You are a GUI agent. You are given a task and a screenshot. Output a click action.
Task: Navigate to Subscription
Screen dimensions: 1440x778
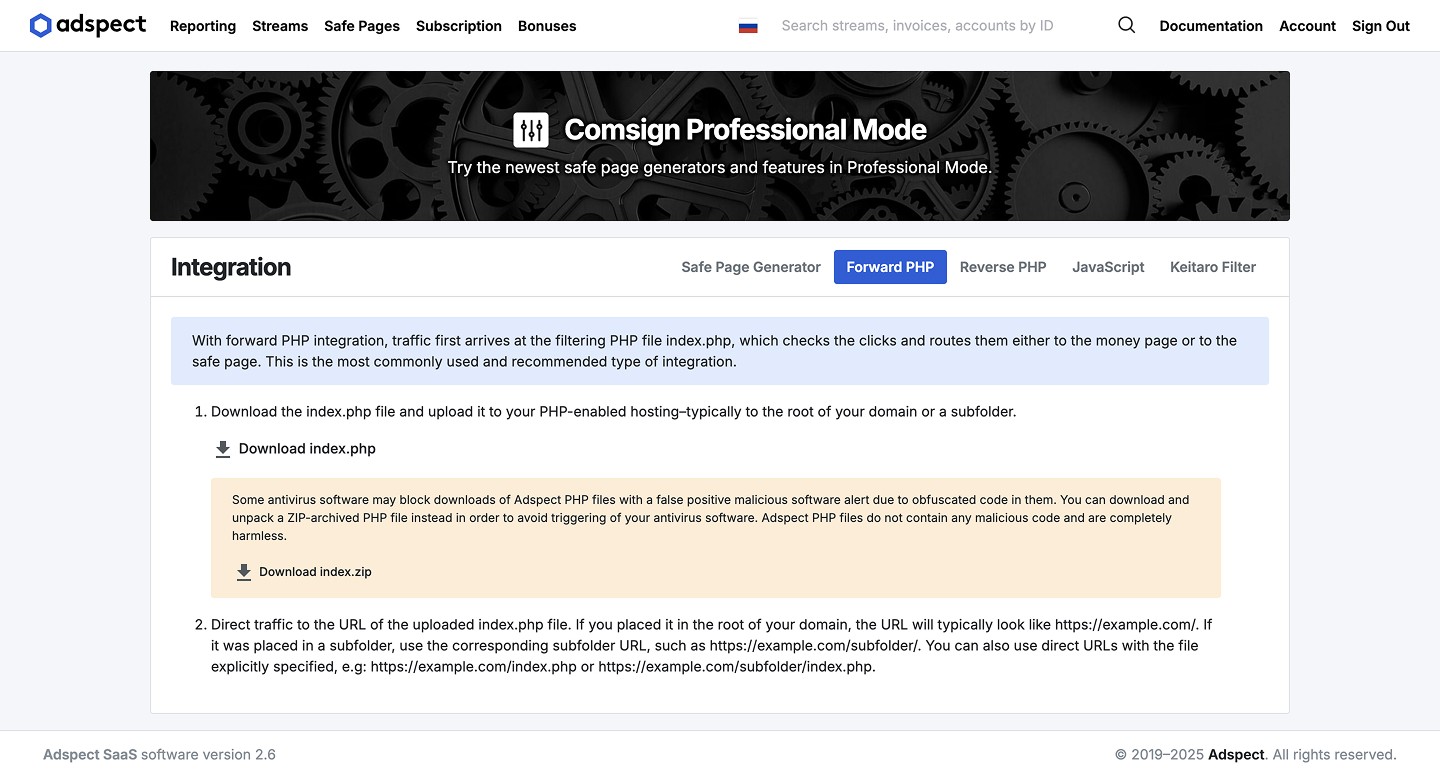(459, 26)
